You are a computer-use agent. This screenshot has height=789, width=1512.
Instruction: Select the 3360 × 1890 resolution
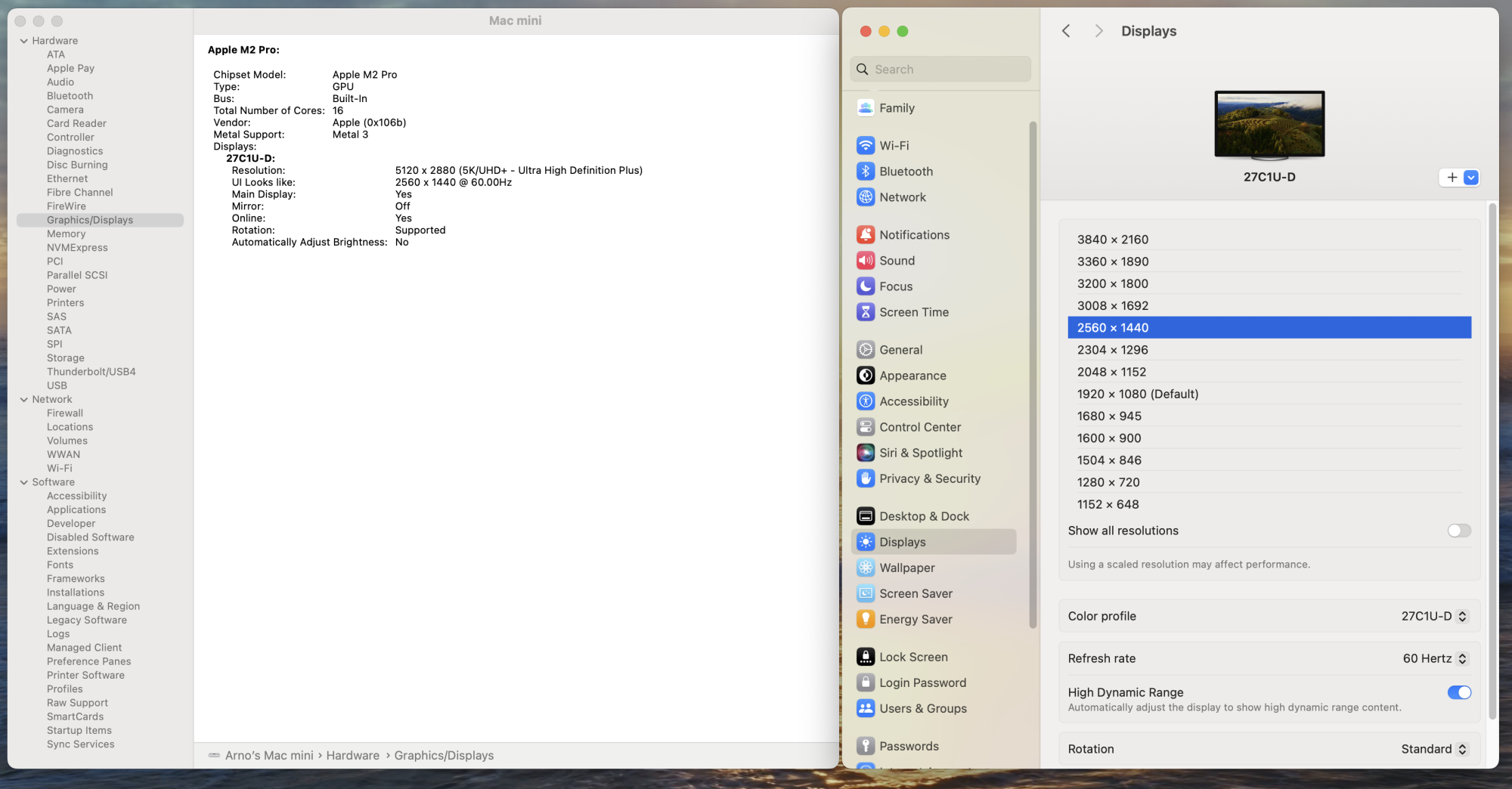point(1269,261)
